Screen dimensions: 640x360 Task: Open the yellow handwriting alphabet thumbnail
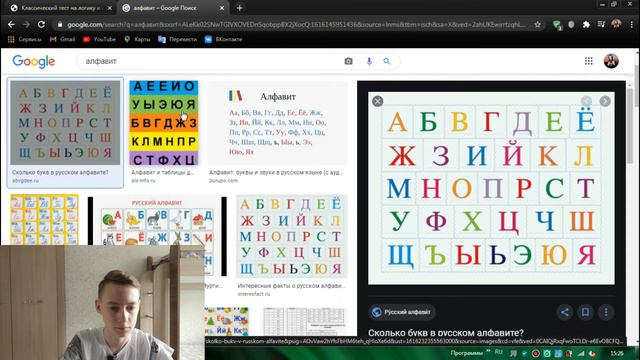click(44, 220)
